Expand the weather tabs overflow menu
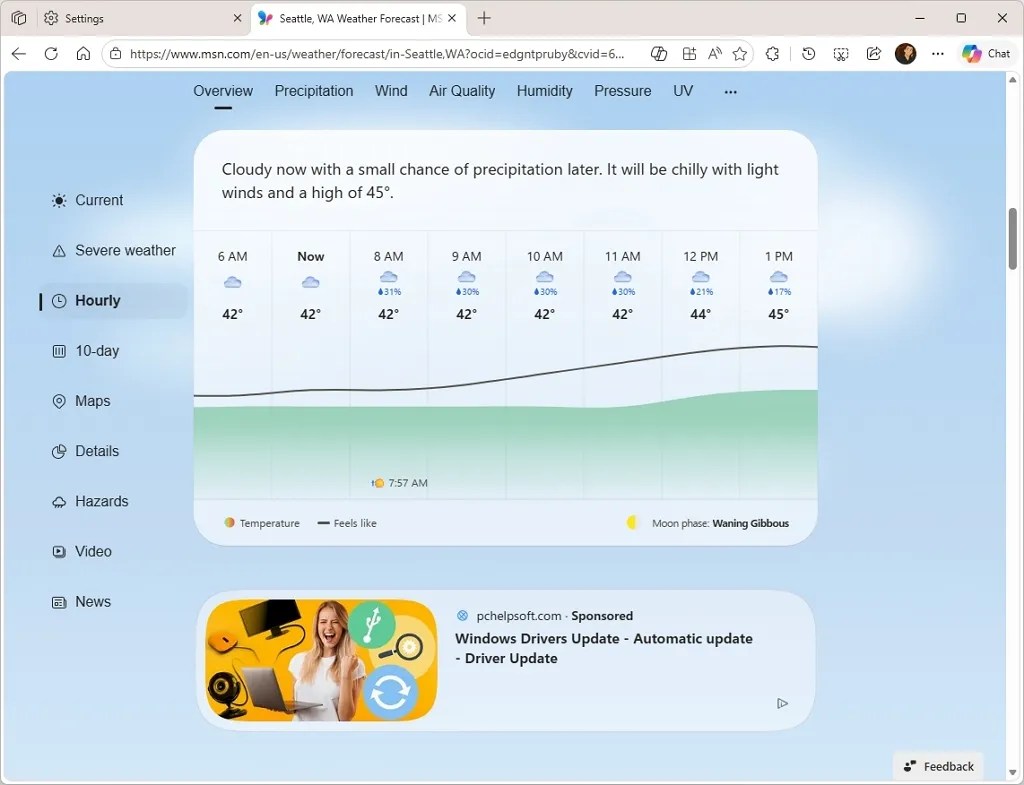 pyautogui.click(x=730, y=91)
